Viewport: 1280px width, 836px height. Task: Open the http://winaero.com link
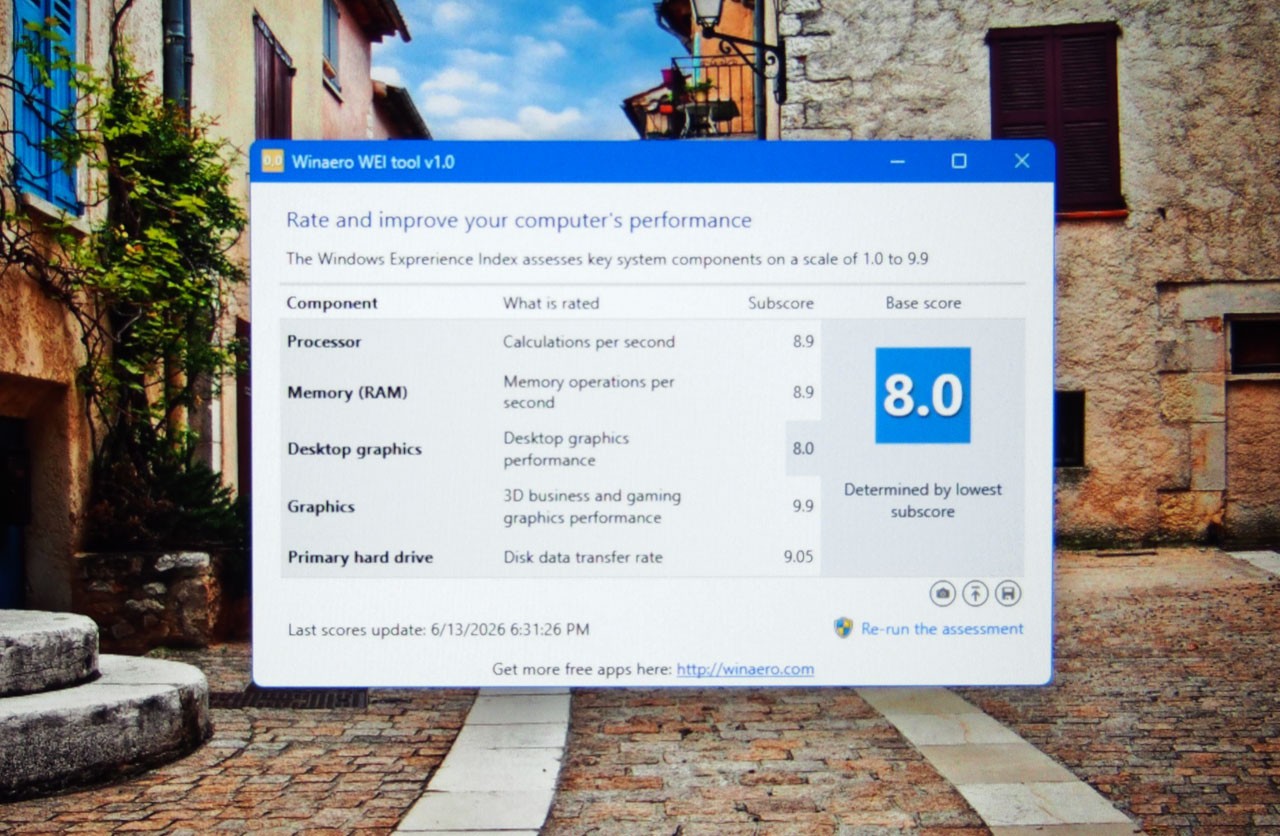(x=745, y=670)
